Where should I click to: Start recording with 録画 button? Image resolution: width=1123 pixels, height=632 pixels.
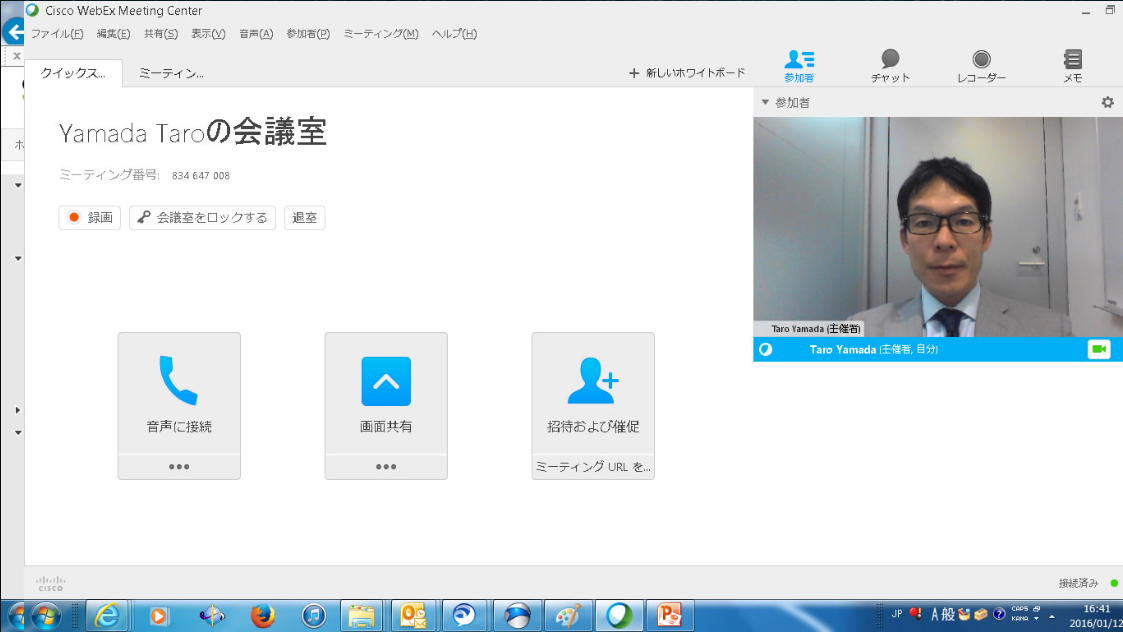pyautogui.click(x=90, y=218)
